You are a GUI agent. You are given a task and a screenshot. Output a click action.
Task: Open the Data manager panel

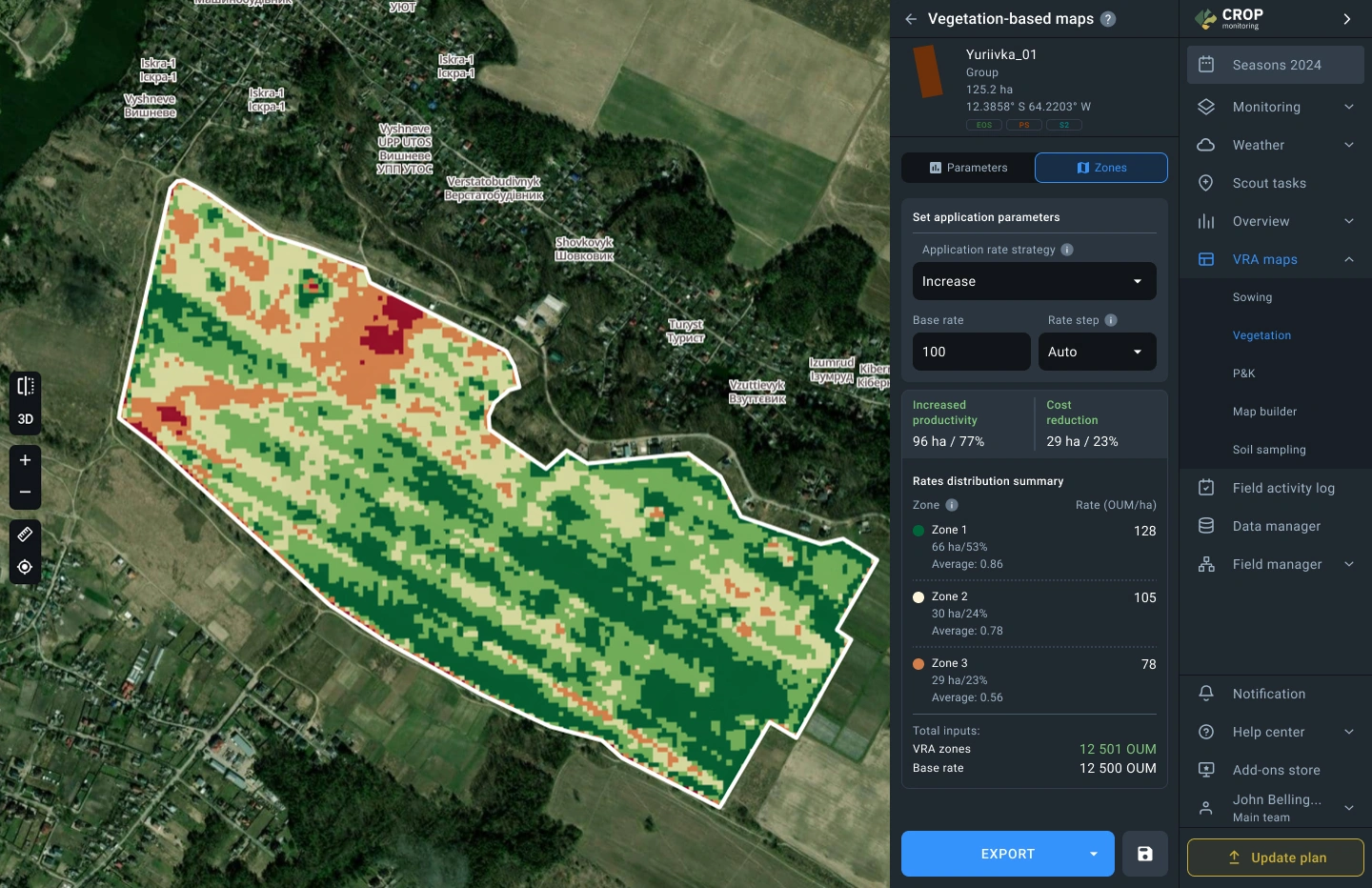click(x=1276, y=526)
